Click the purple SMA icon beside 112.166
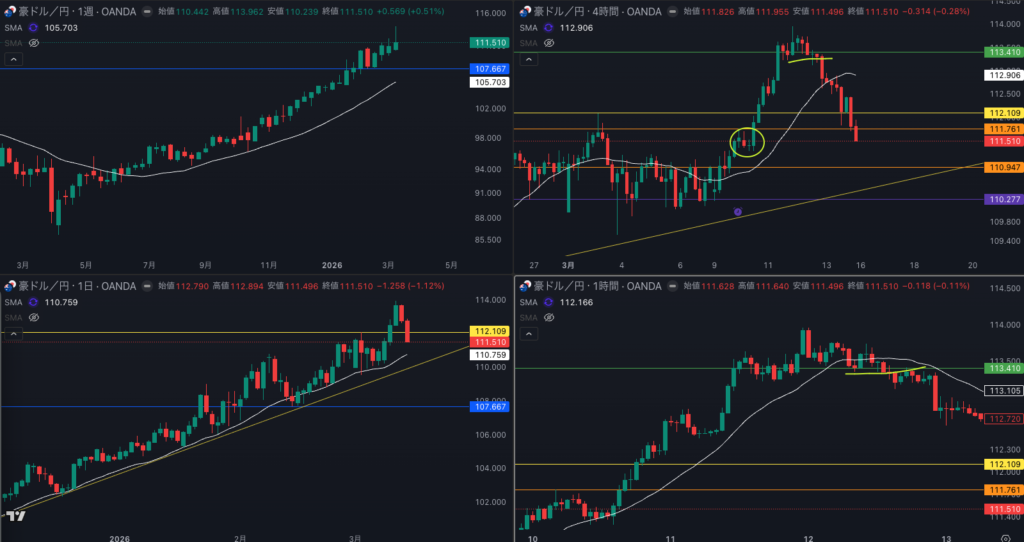 (549, 302)
